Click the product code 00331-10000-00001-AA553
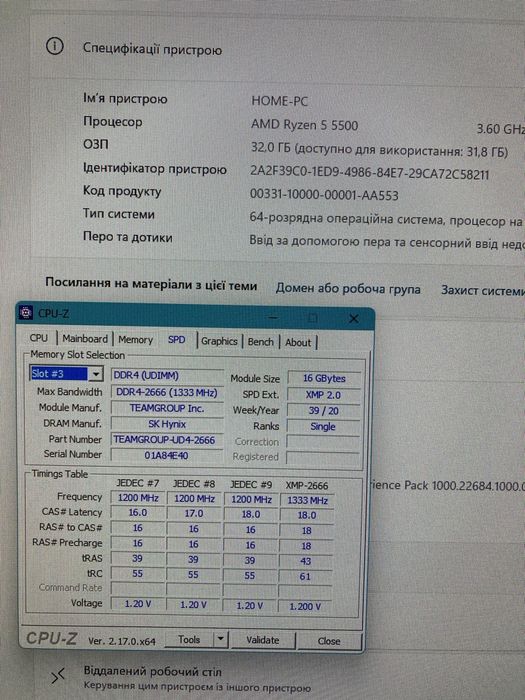The height and width of the screenshot is (700, 525). pyautogui.click(x=324, y=195)
